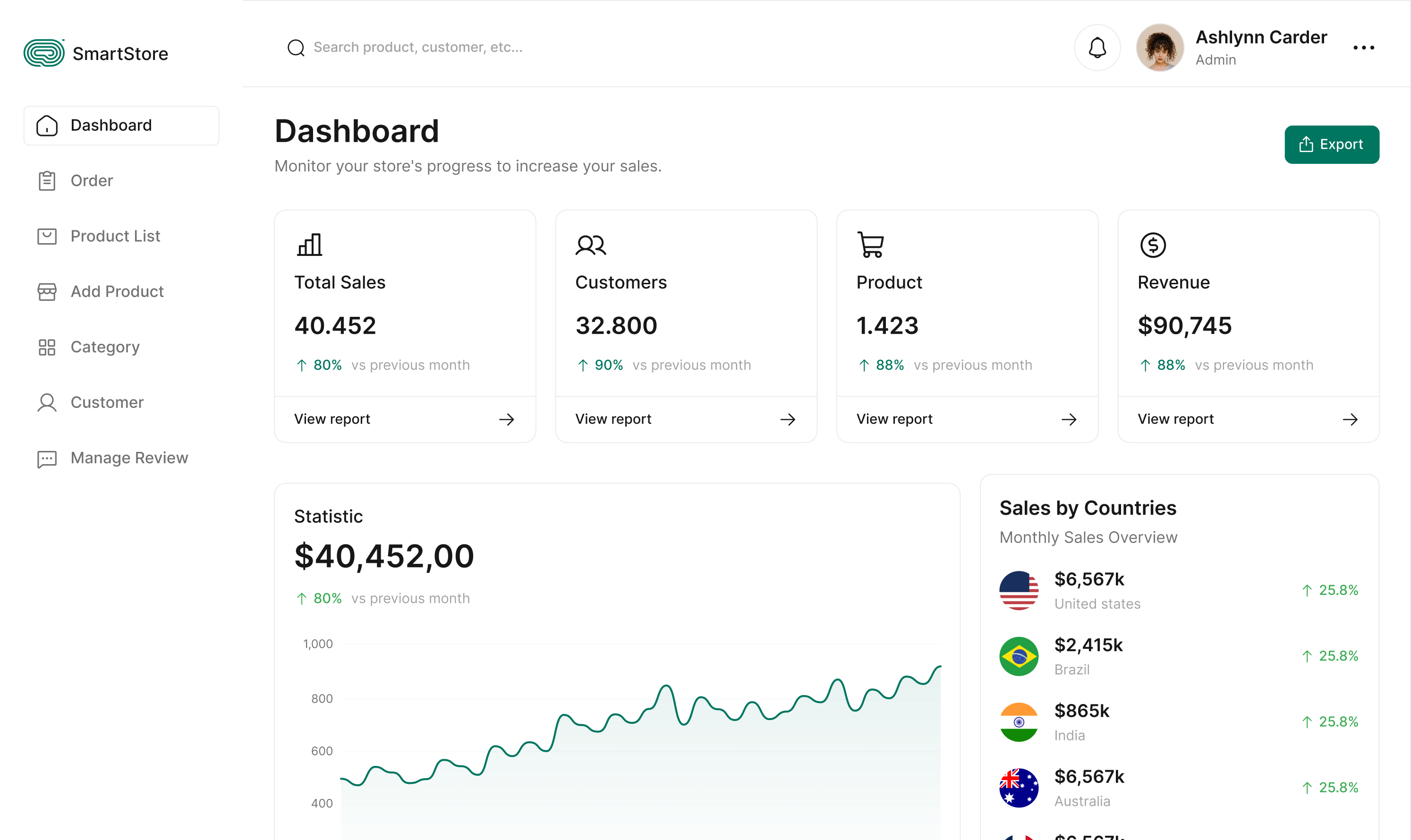
Task: Click the Category grid icon
Action: click(47, 348)
